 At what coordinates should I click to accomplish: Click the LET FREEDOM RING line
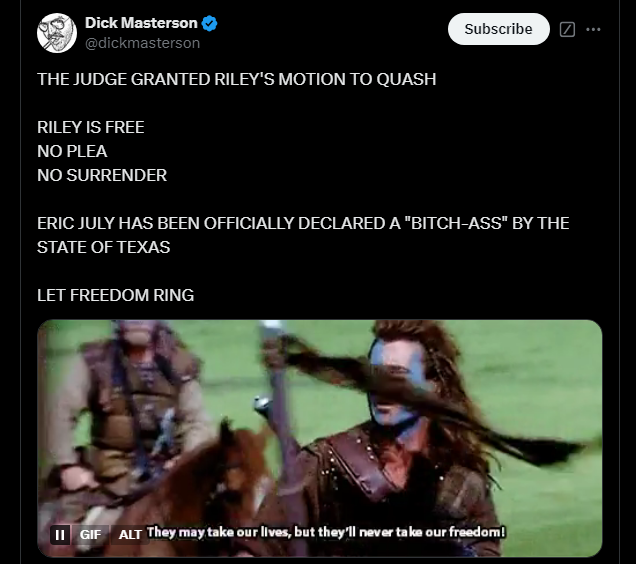tap(116, 295)
